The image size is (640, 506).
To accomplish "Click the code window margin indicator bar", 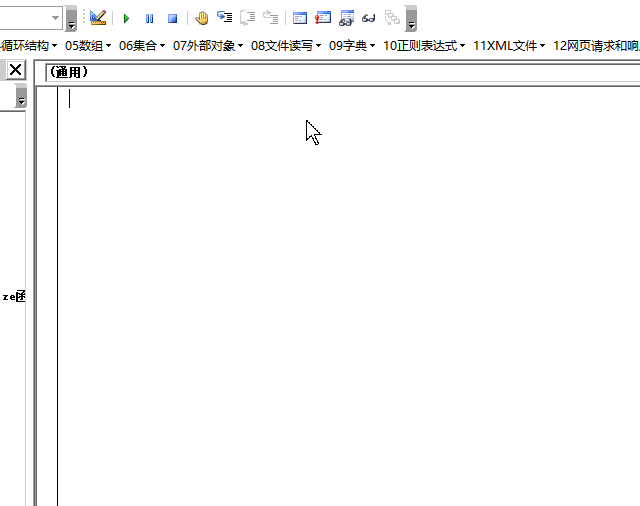I will [47, 296].
